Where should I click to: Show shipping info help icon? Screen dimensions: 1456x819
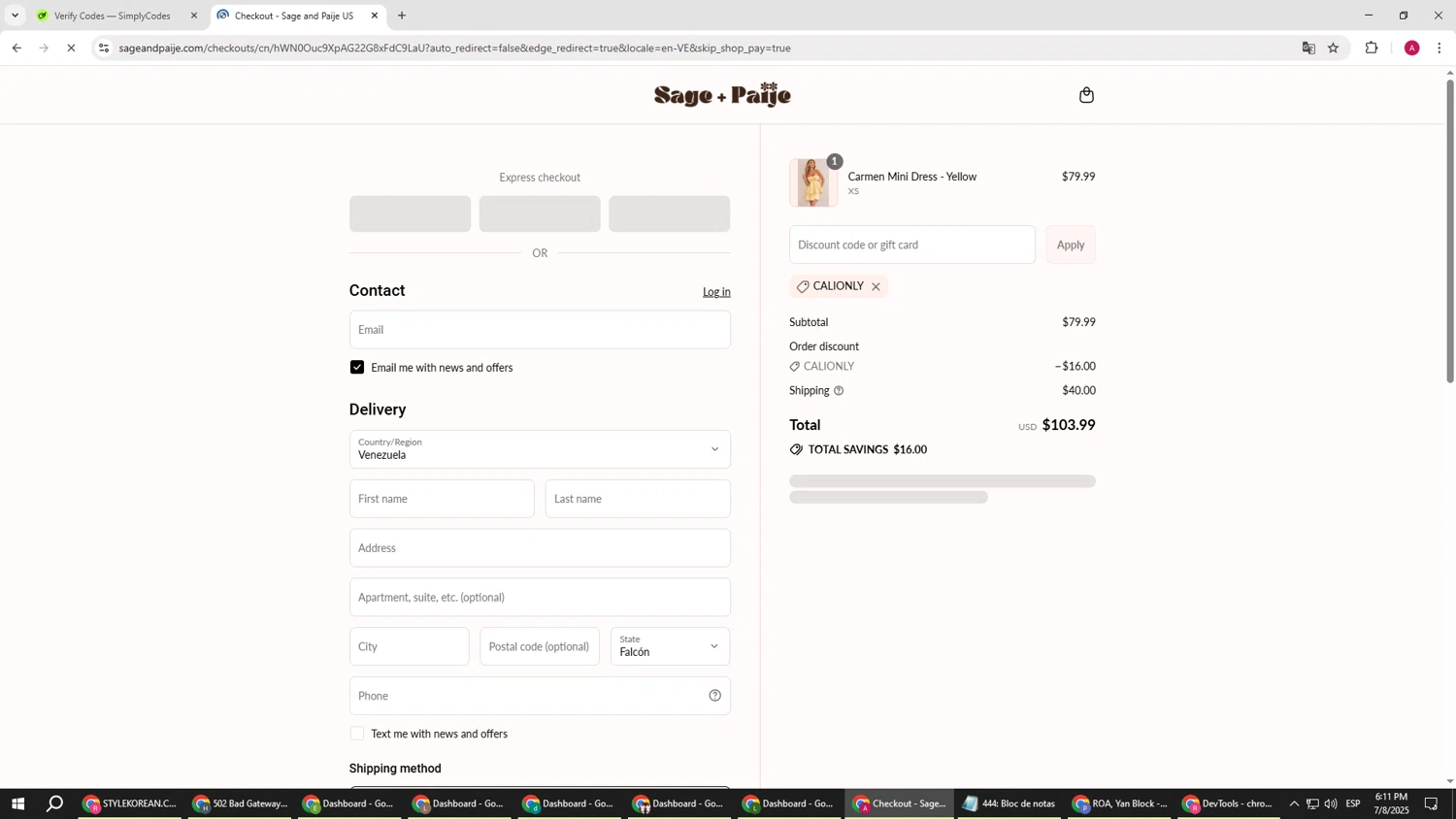[839, 391]
